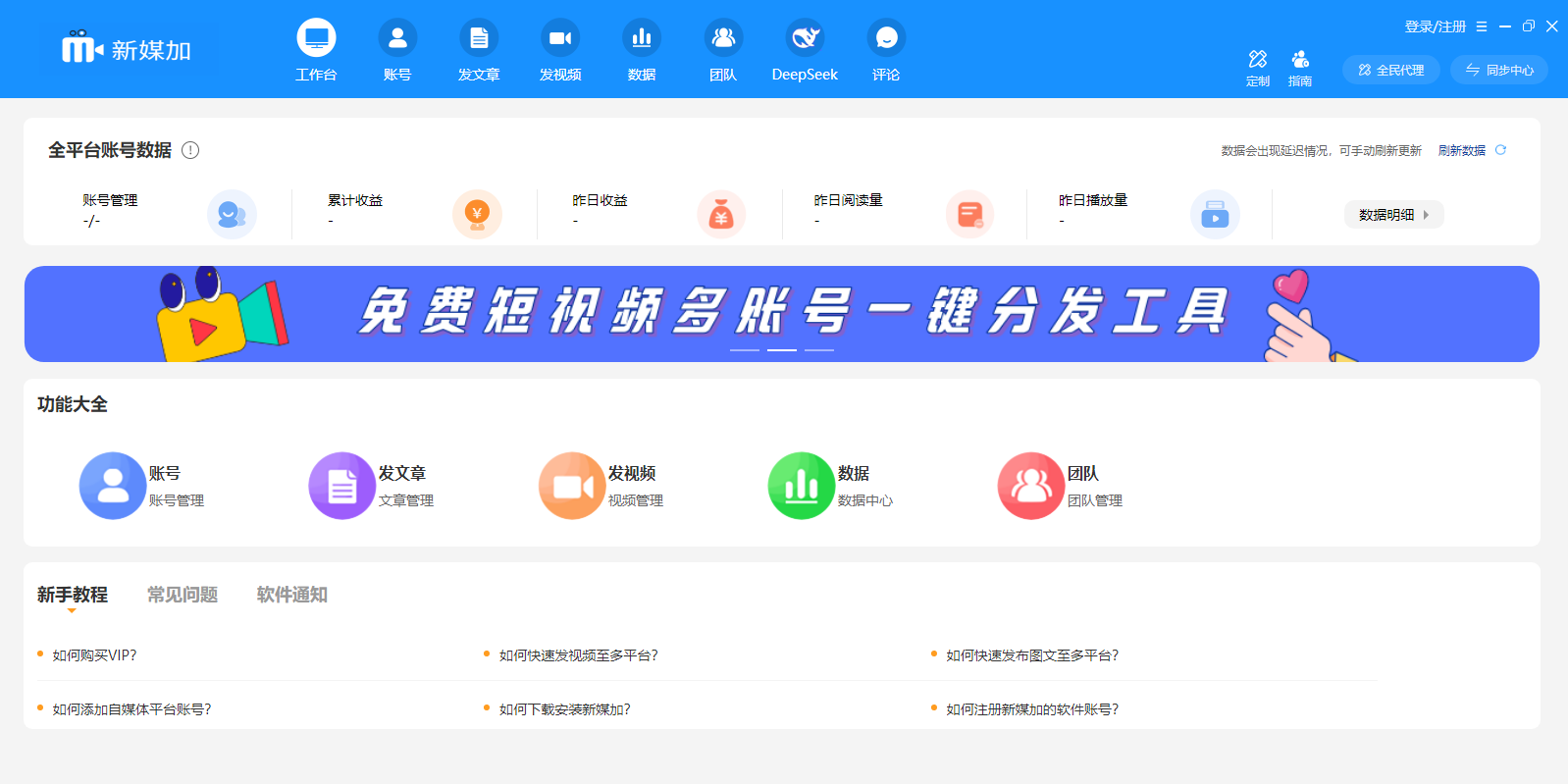Open the 指南 guide icon
The width and height of the screenshot is (1568, 784).
[1300, 60]
